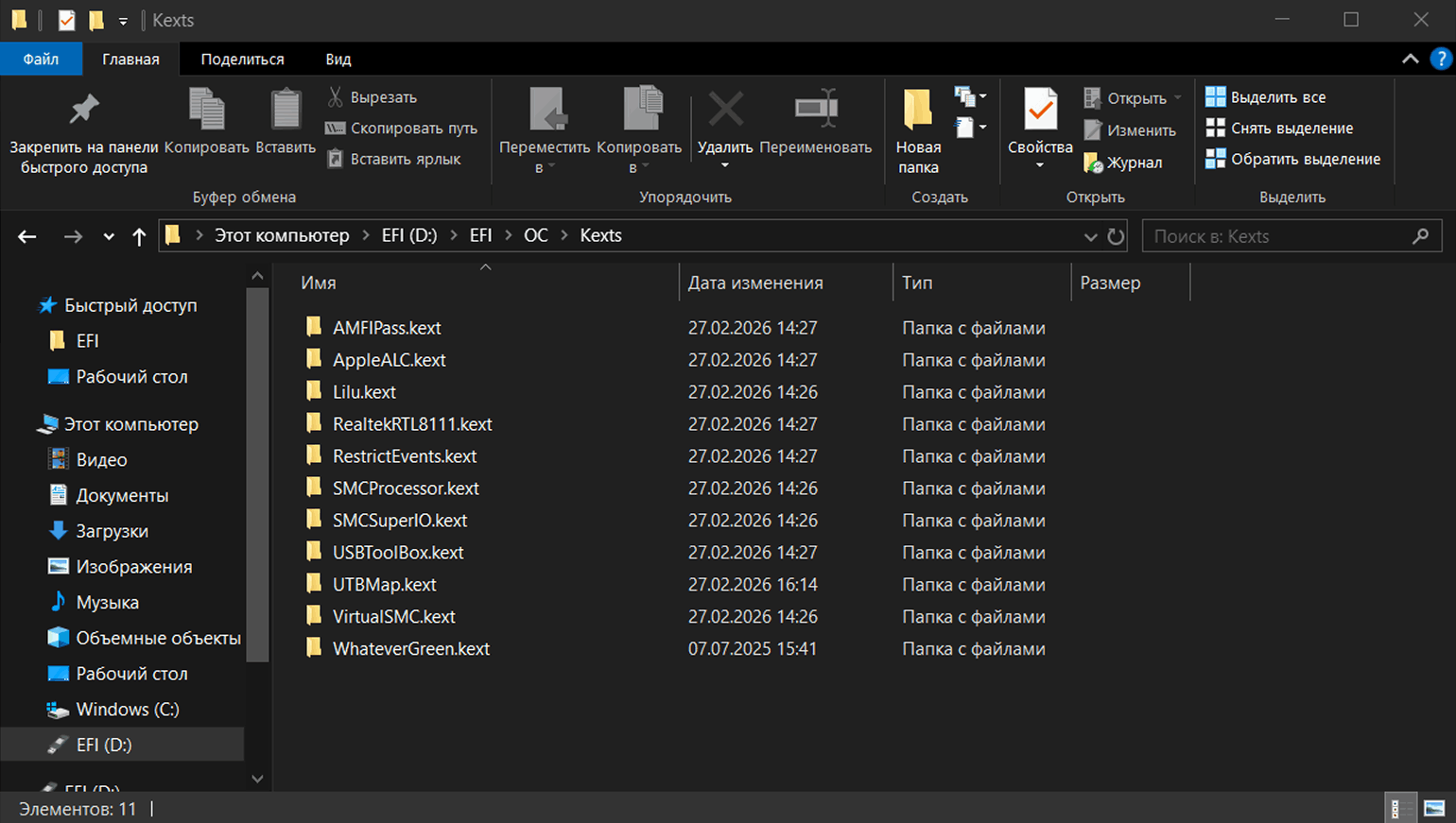Select the RestrictEvents.kext folder
Viewport: 1456px width, 823px height.
(x=405, y=456)
